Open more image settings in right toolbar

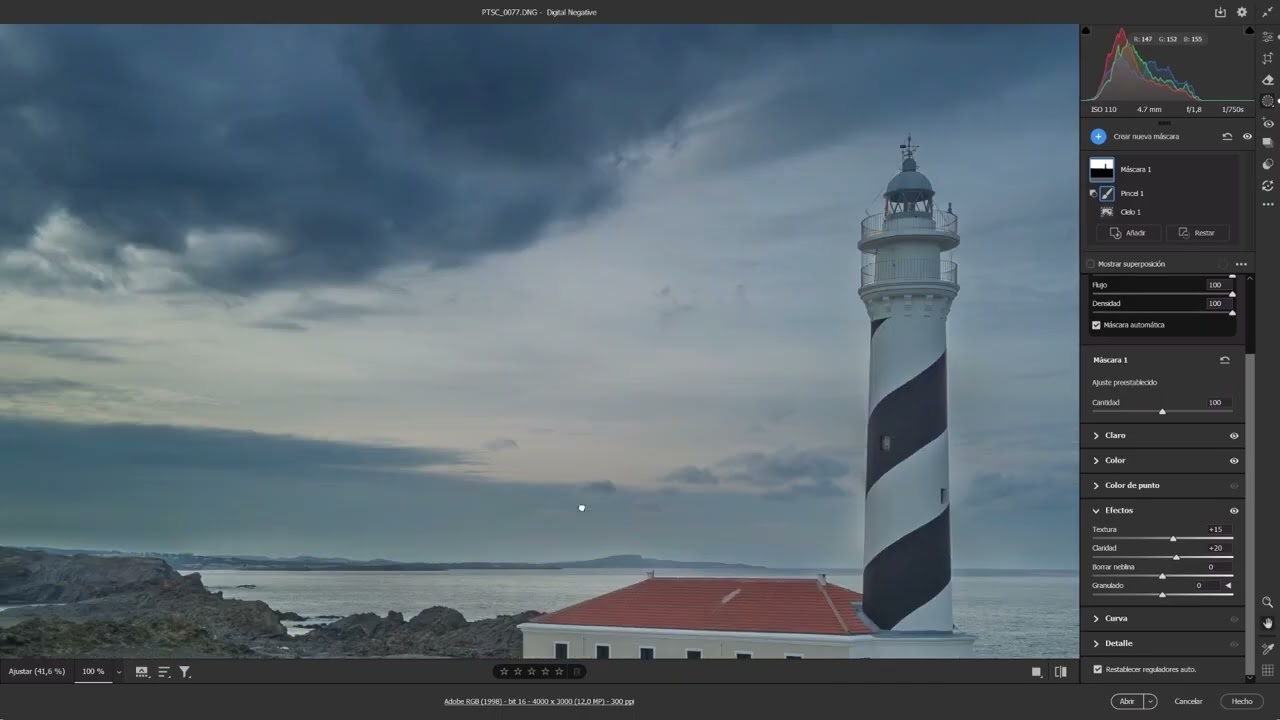tap(1268, 205)
